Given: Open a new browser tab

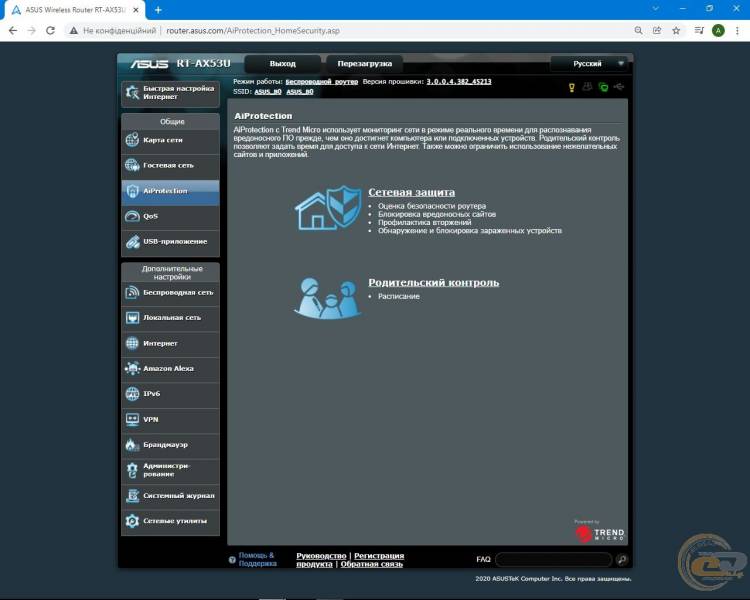Looking at the screenshot, I should pos(158,10).
